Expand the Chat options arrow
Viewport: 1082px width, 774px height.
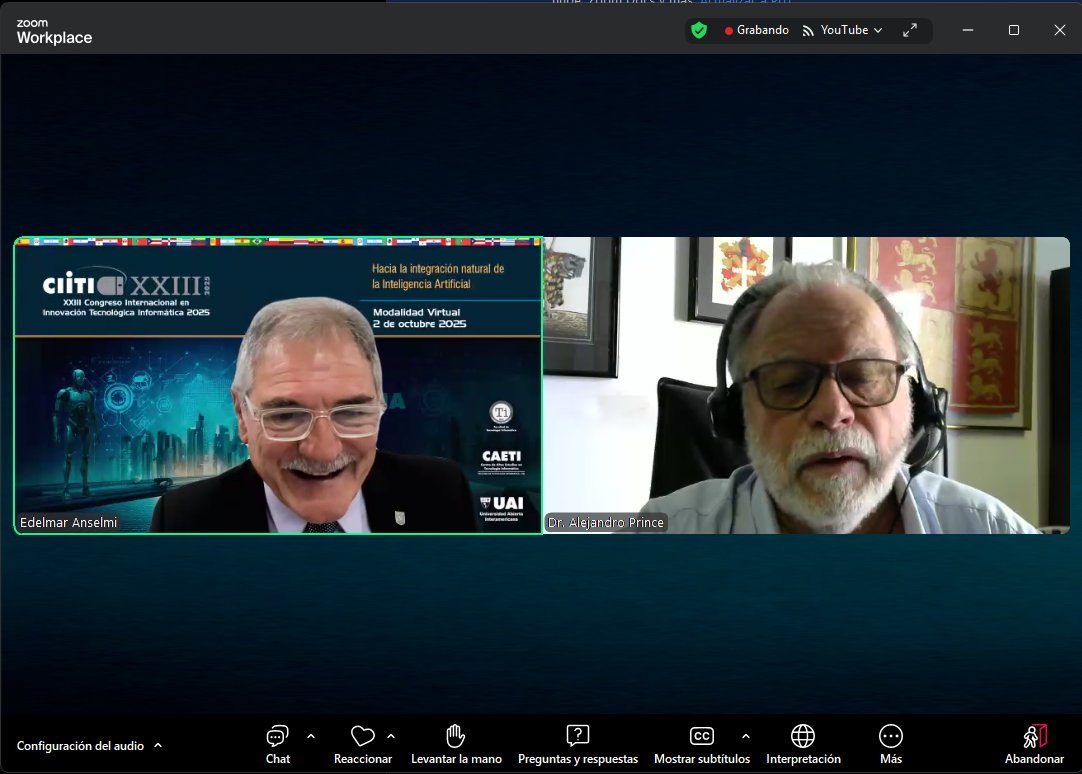pyautogui.click(x=311, y=737)
